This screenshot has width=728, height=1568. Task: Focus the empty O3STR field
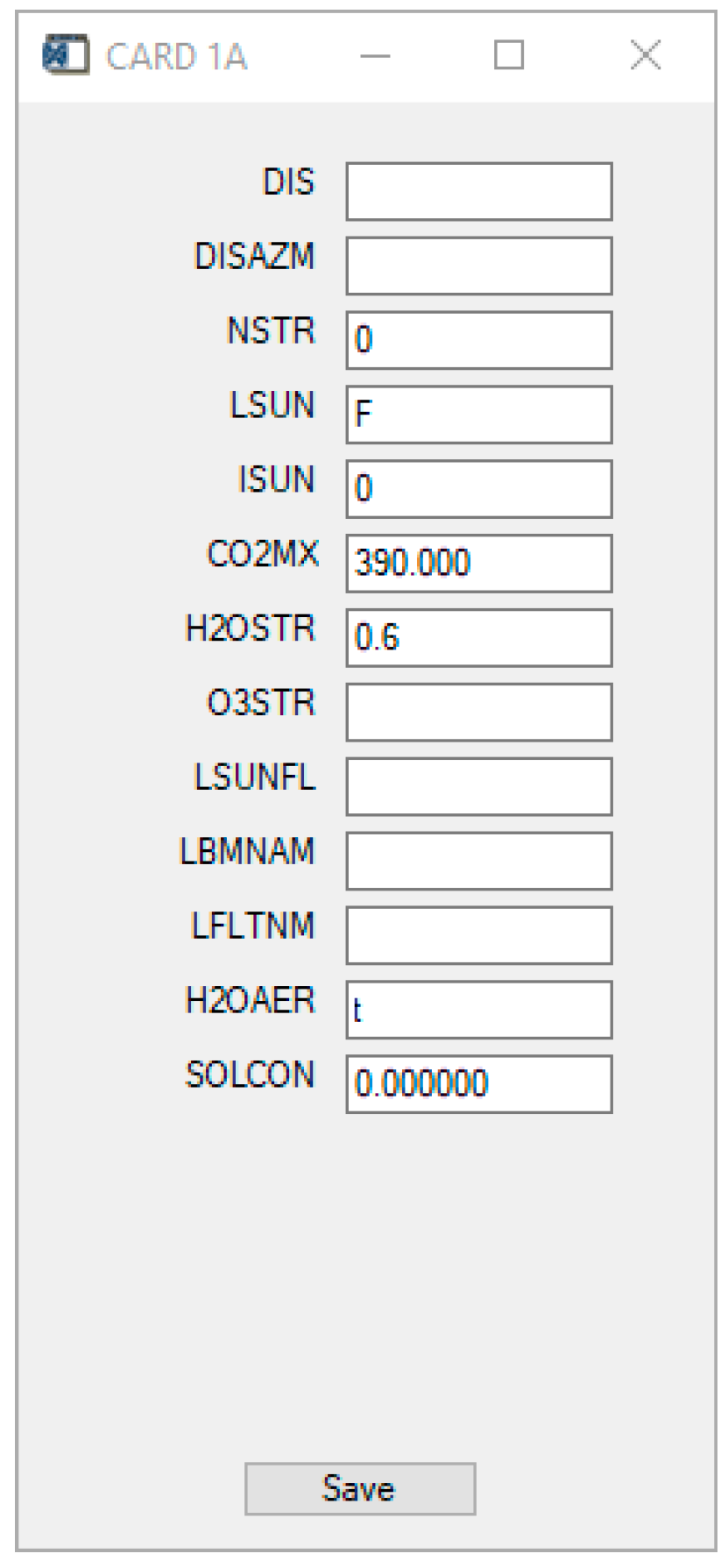click(478, 713)
